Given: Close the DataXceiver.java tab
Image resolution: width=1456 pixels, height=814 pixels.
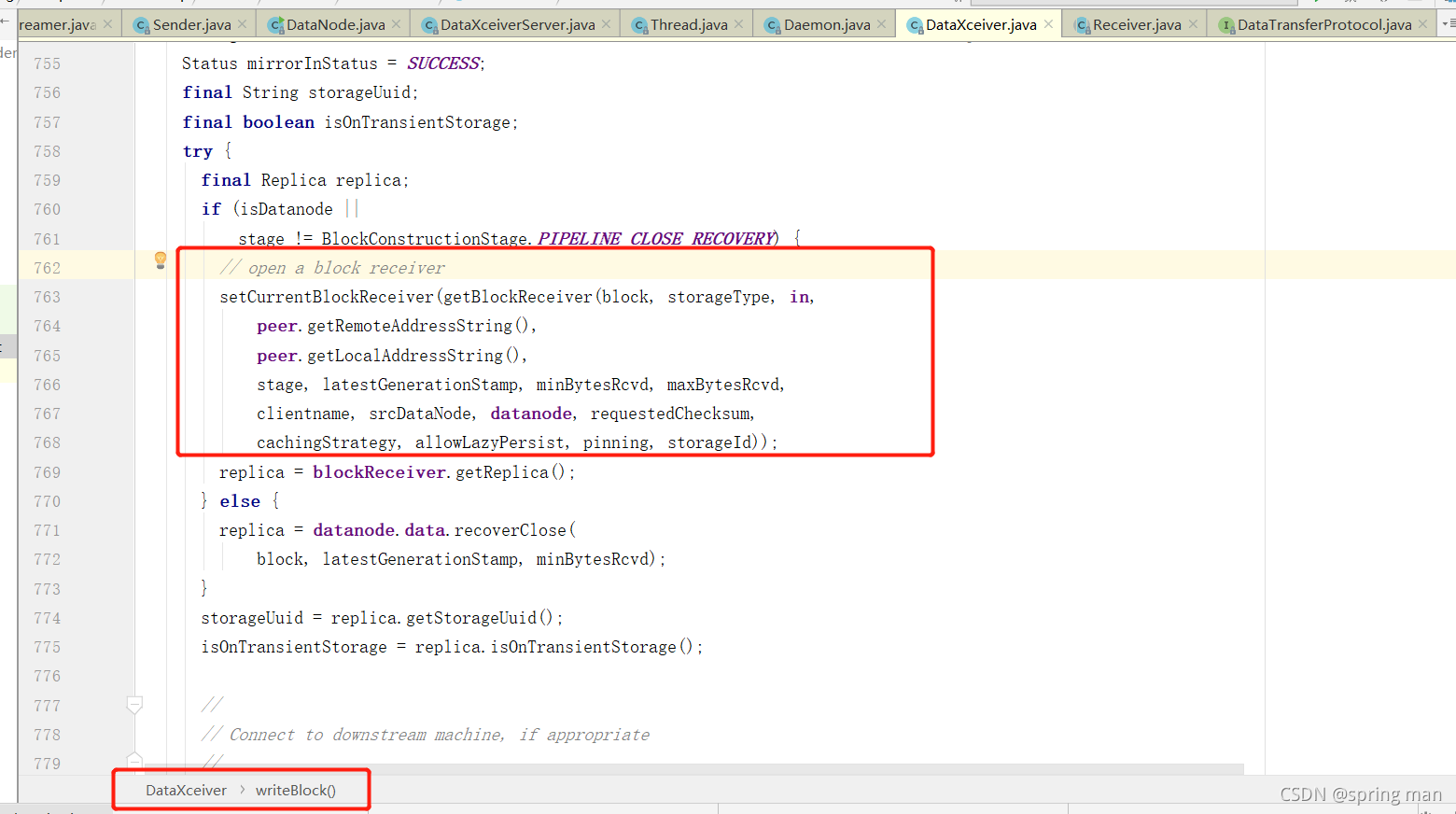Looking at the screenshot, I should tap(1048, 24).
